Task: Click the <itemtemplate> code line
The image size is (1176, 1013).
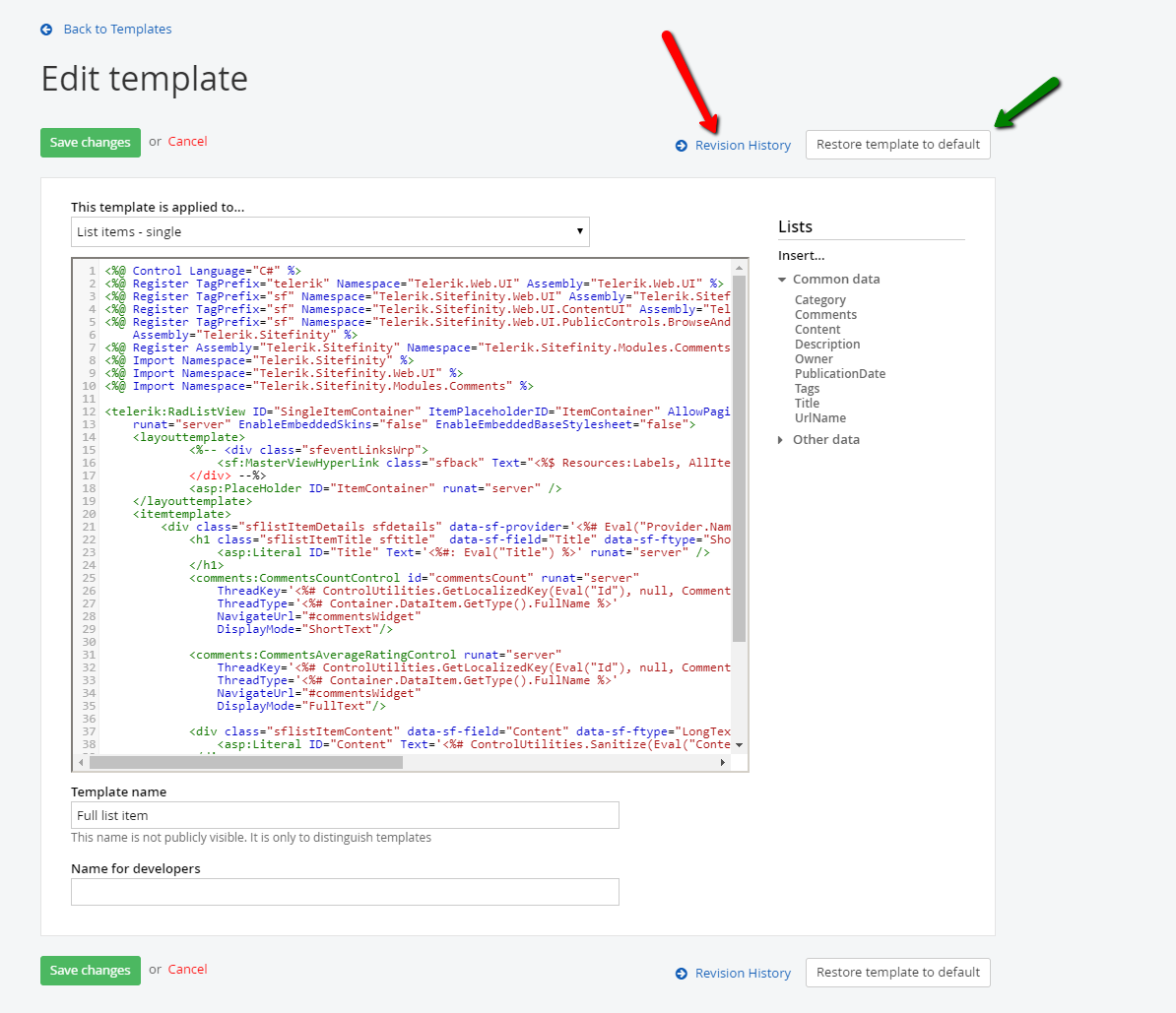Action: point(181,514)
